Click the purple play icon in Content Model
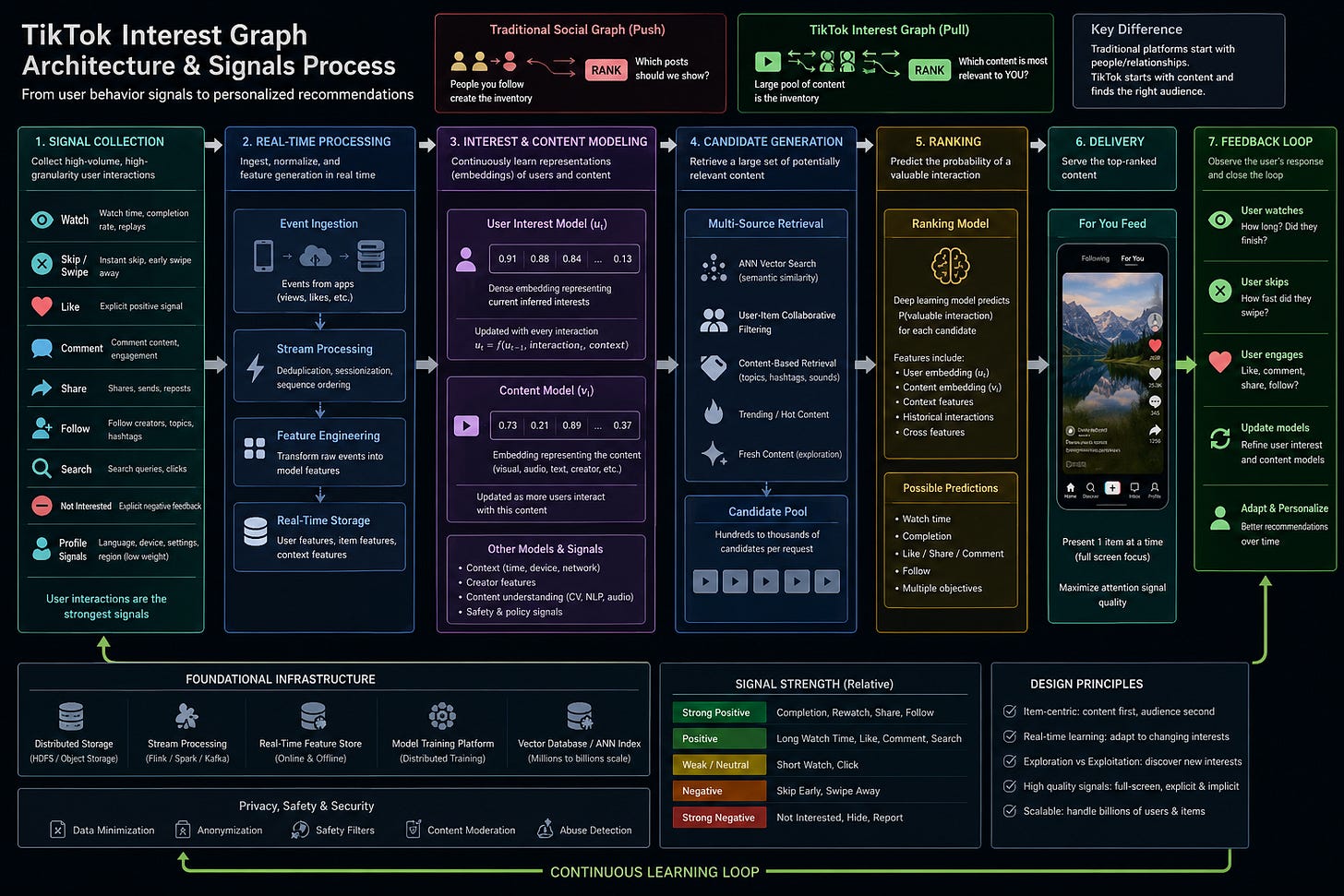 click(x=466, y=425)
